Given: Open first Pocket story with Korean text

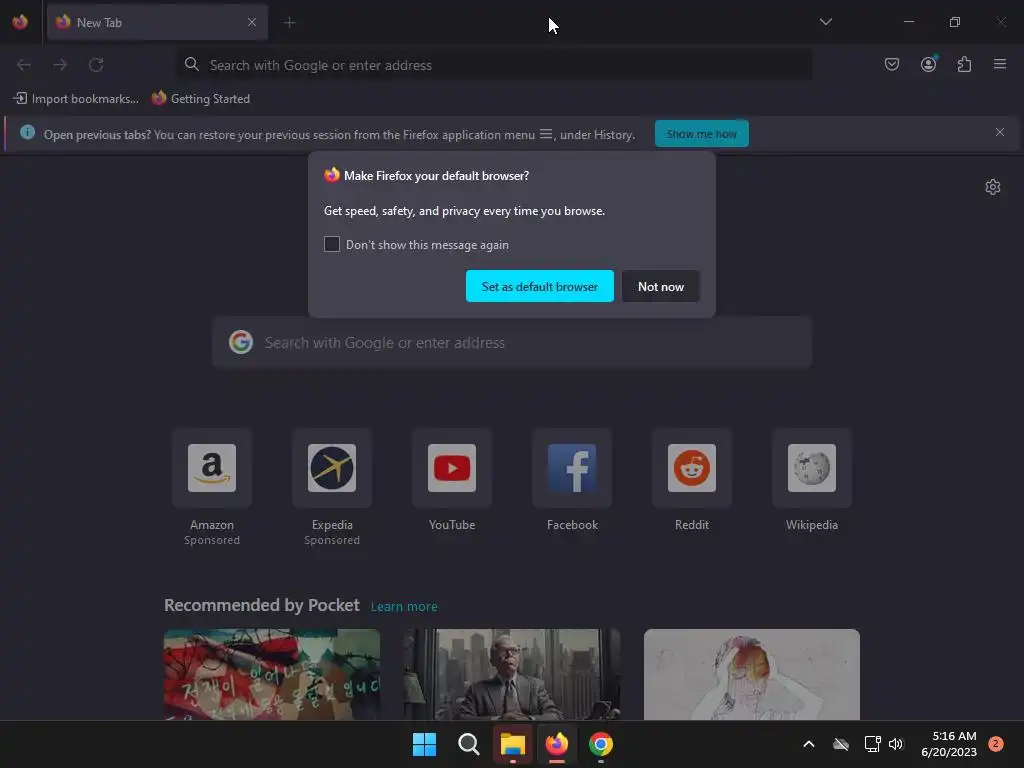Looking at the screenshot, I should (272, 674).
